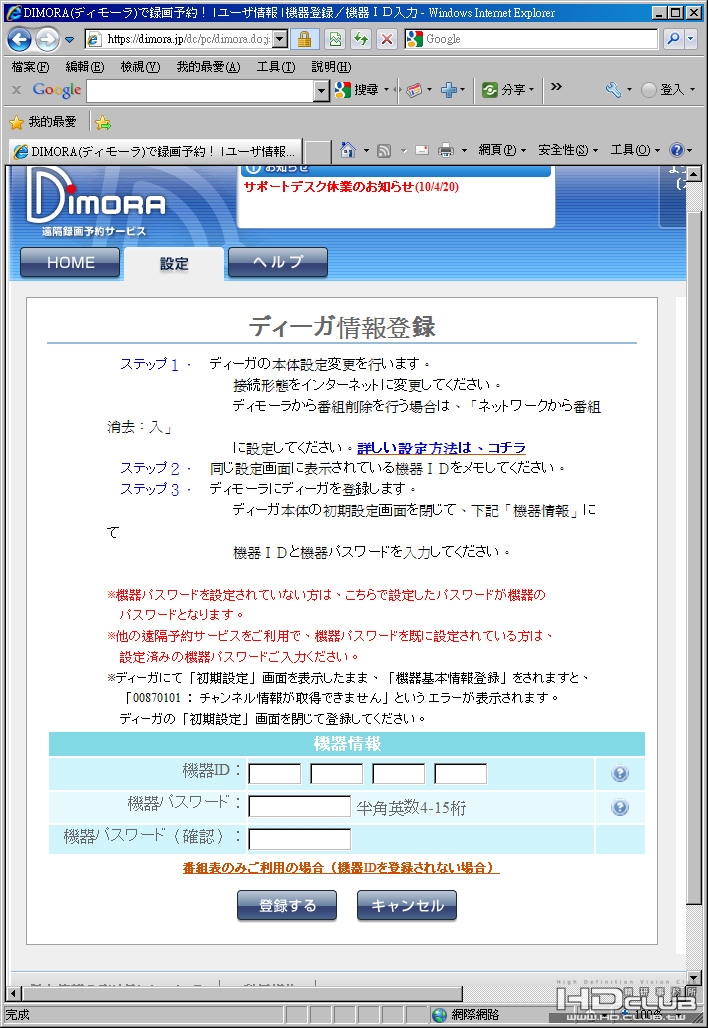This screenshot has height=1028, width=708.
Task: Click the horizontal scrollbar left arrow
Action: point(13,993)
